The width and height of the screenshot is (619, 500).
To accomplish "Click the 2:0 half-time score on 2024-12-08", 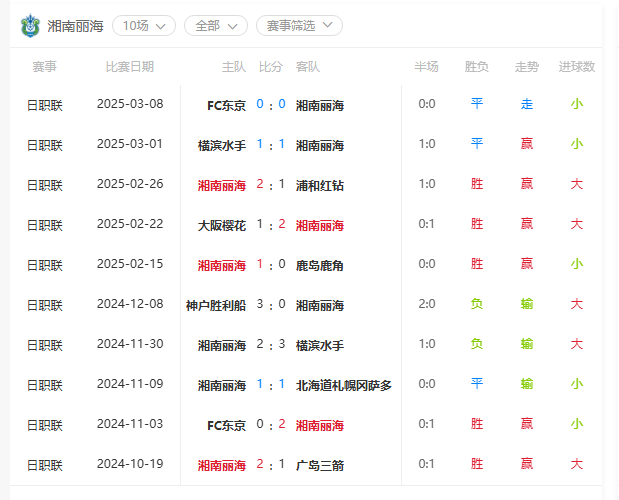I will (427, 304).
